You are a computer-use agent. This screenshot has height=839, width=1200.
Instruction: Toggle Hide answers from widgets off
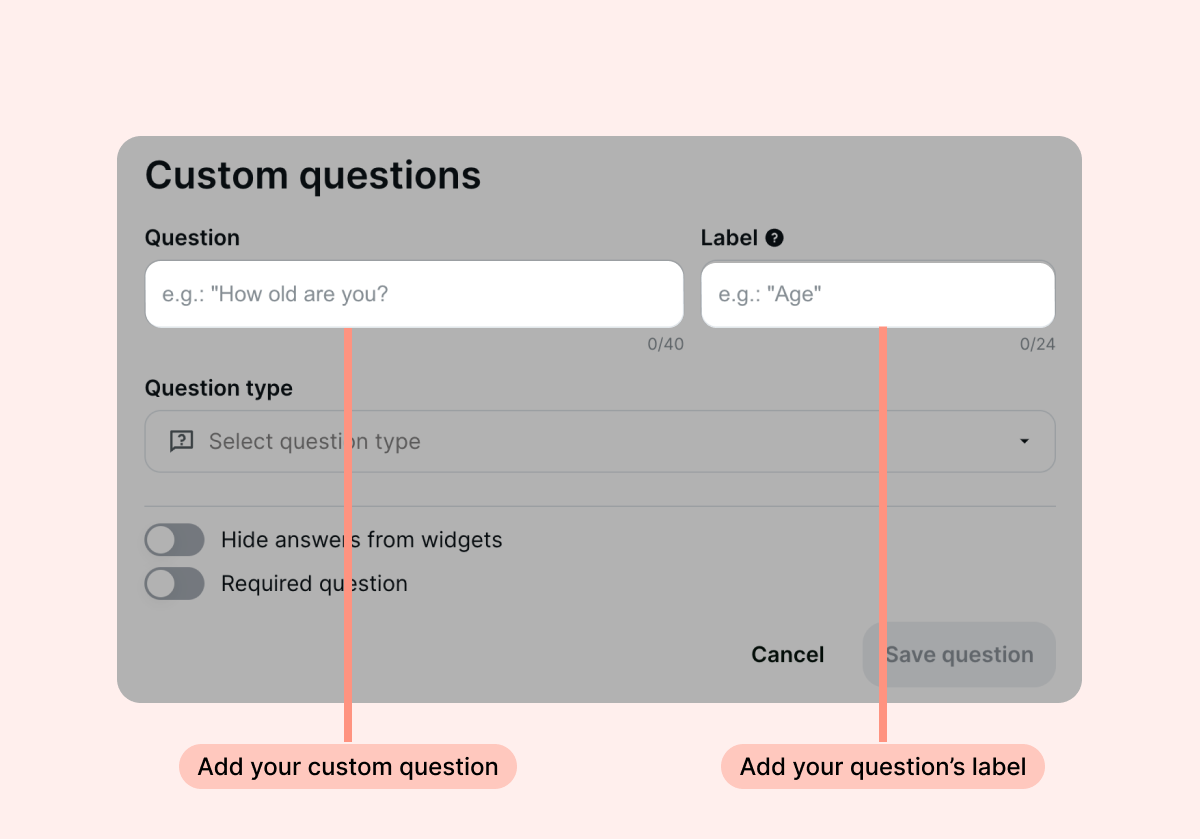point(174,539)
